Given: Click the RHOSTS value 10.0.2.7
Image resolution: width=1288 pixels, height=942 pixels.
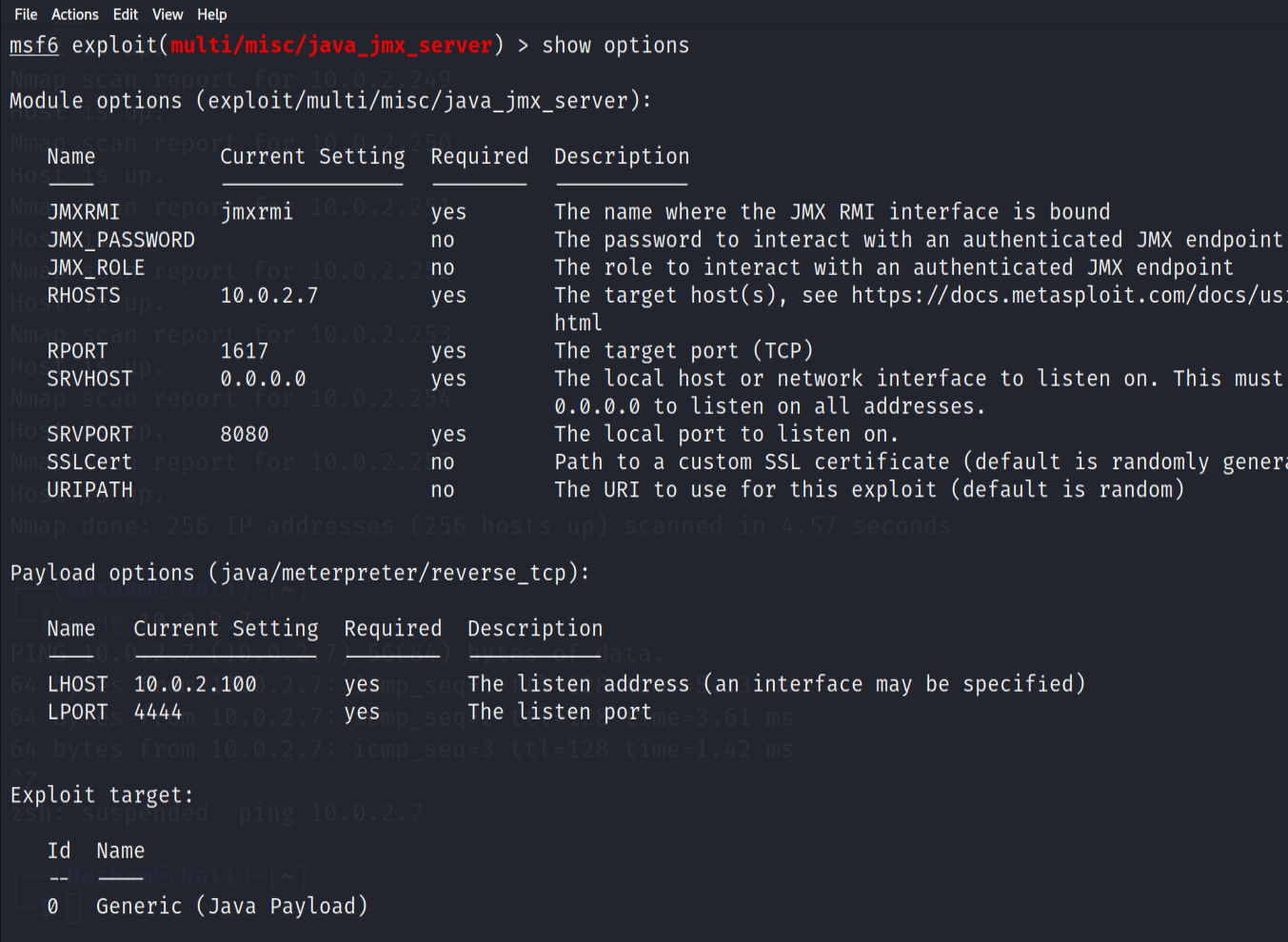Looking at the screenshot, I should 269,295.
